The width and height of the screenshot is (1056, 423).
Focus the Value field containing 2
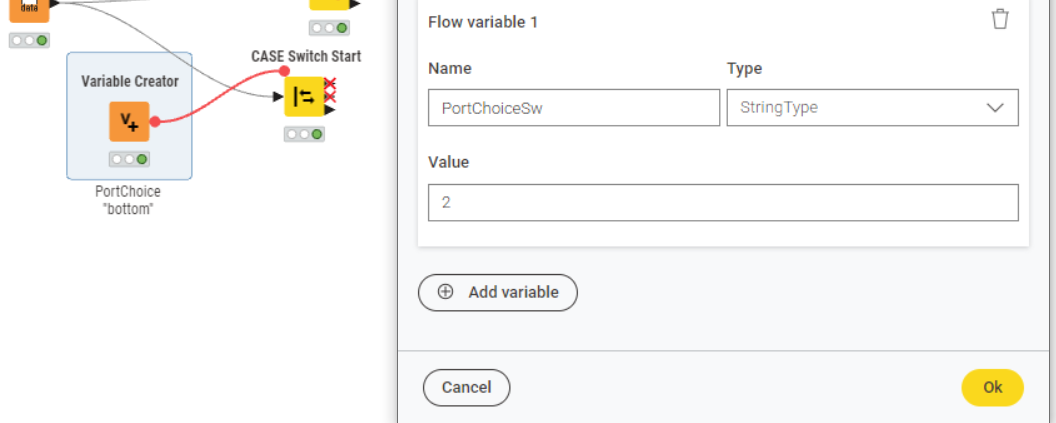click(x=723, y=202)
